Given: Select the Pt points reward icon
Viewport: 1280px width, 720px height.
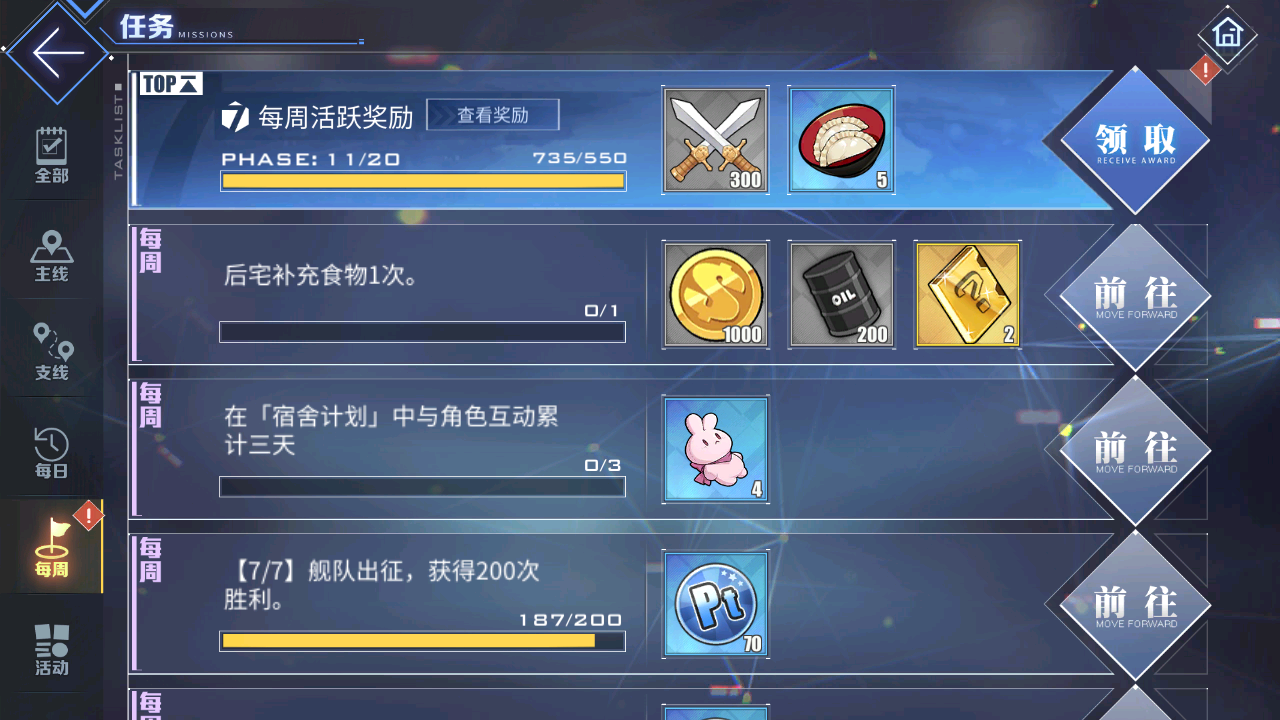Looking at the screenshot, I should pyautogui.click(x=716, y=604).
